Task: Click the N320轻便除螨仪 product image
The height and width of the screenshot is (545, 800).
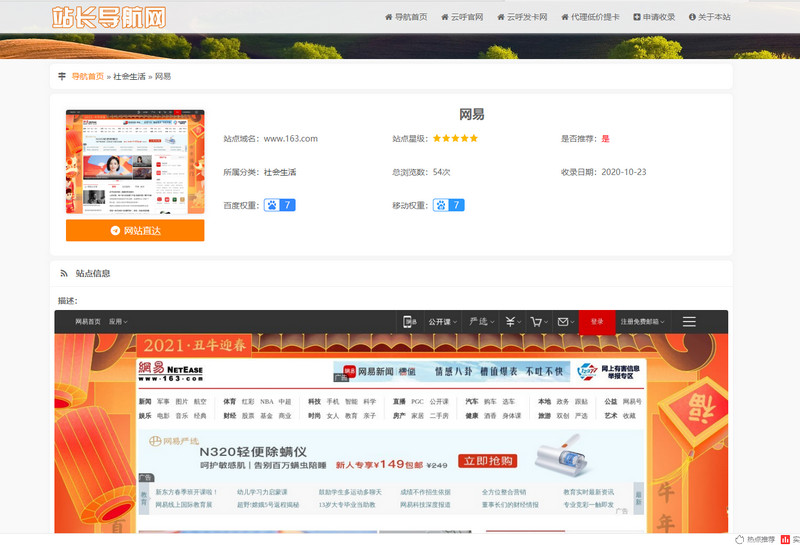Action: tap(562, 456)
